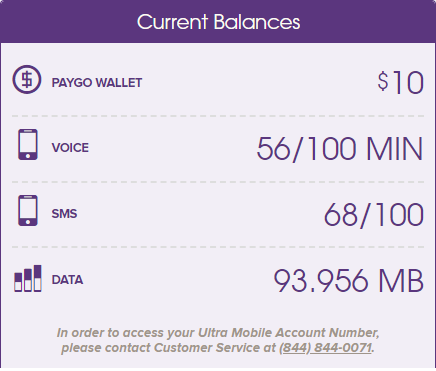This screenshot has width=436, height=371.
Task: Click the $10 wallet balance amount
Action: pos(401,82)
